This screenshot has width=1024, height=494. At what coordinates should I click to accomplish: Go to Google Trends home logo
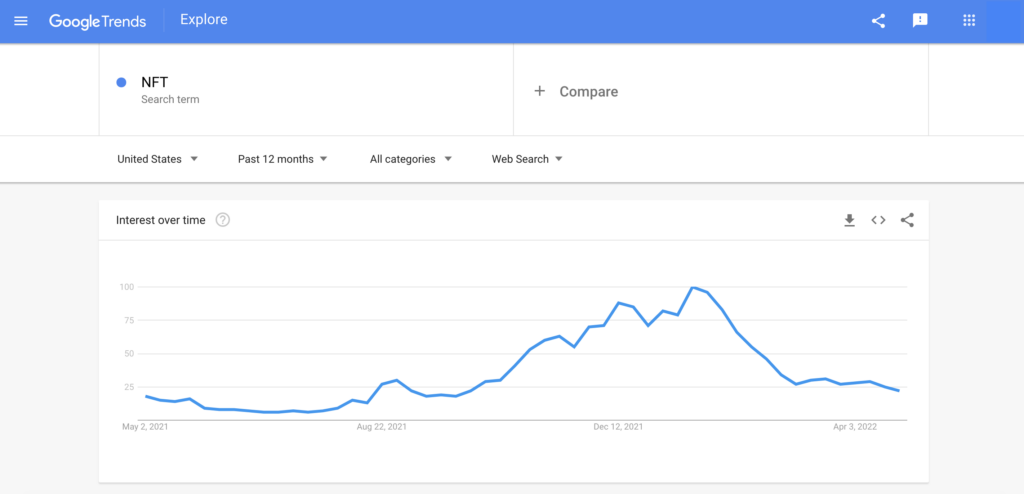point(98,21)
